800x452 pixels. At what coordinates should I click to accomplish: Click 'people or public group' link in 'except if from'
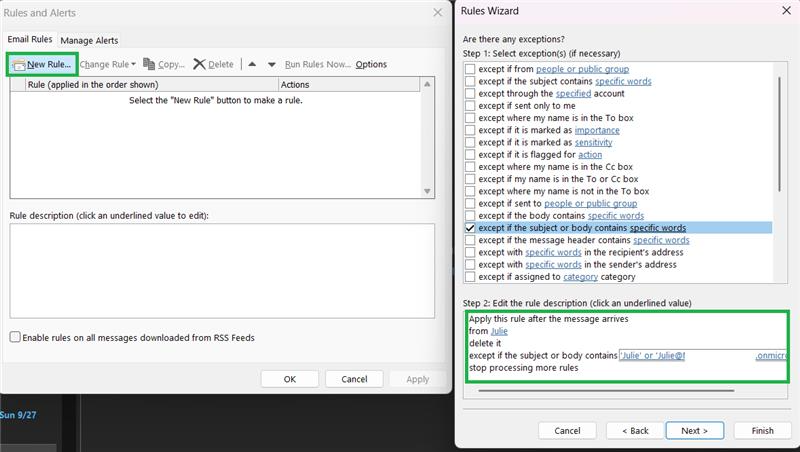tap(582, 69)
